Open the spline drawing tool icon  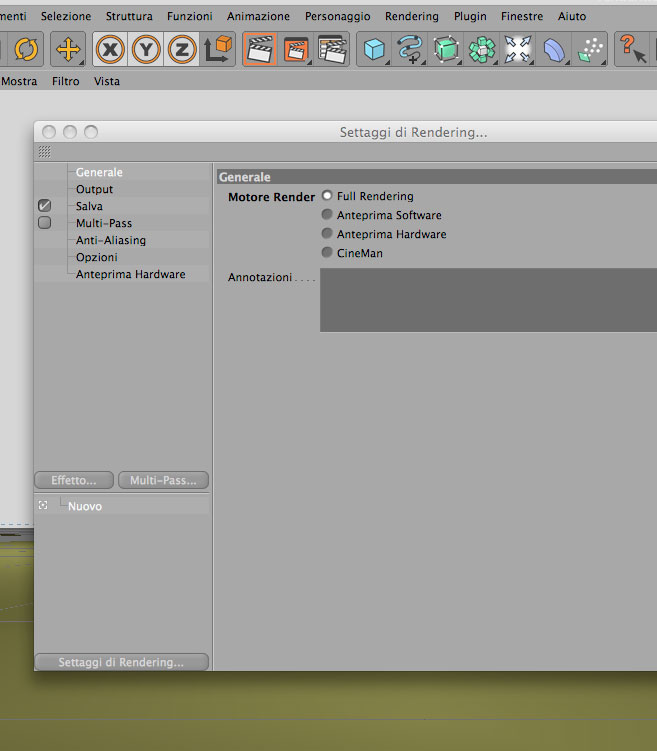[410, 49]
